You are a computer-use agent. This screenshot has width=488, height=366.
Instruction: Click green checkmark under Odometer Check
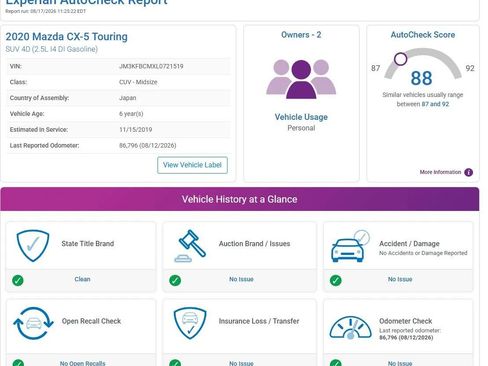(336, 363)
